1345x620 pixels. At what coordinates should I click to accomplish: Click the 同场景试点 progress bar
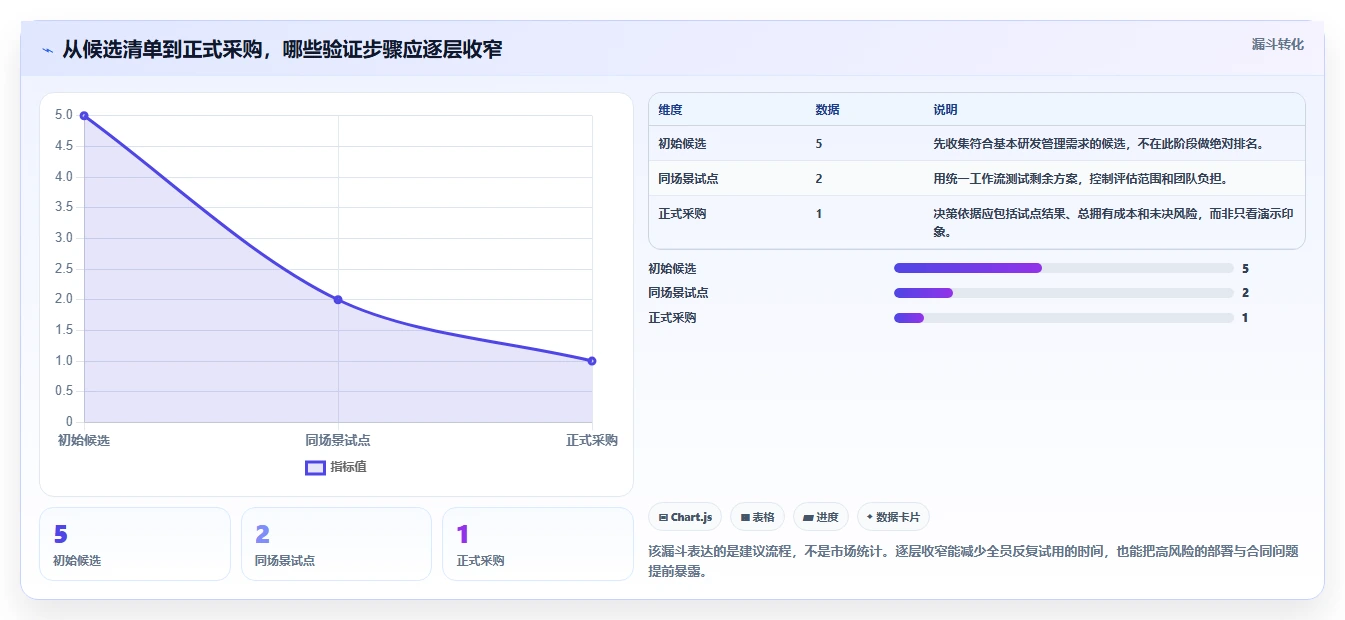pyautogui.click(x=1063, y=293)
